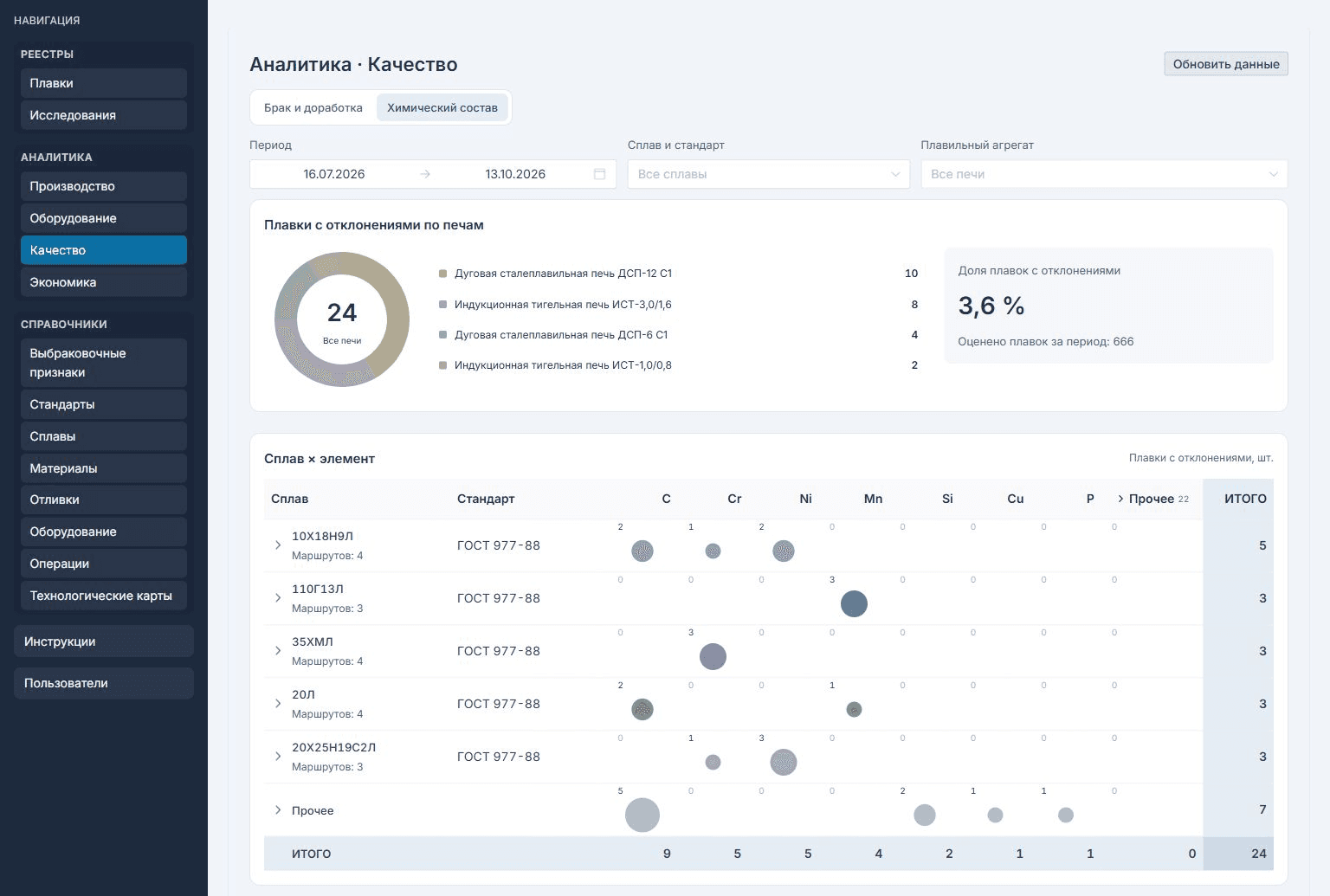
Task: Set the period start date 16.07.2026
Action: tap(334, 174)
